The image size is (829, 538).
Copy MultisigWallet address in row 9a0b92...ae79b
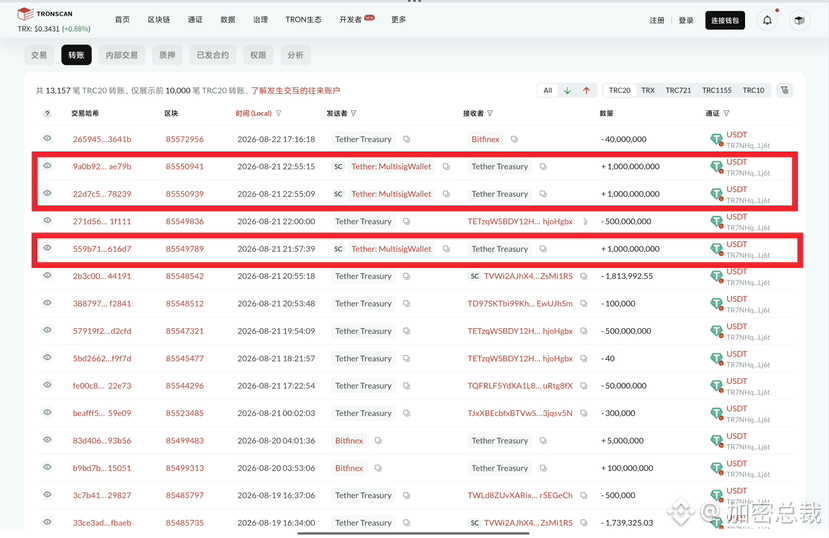click(x=446, y=166)
